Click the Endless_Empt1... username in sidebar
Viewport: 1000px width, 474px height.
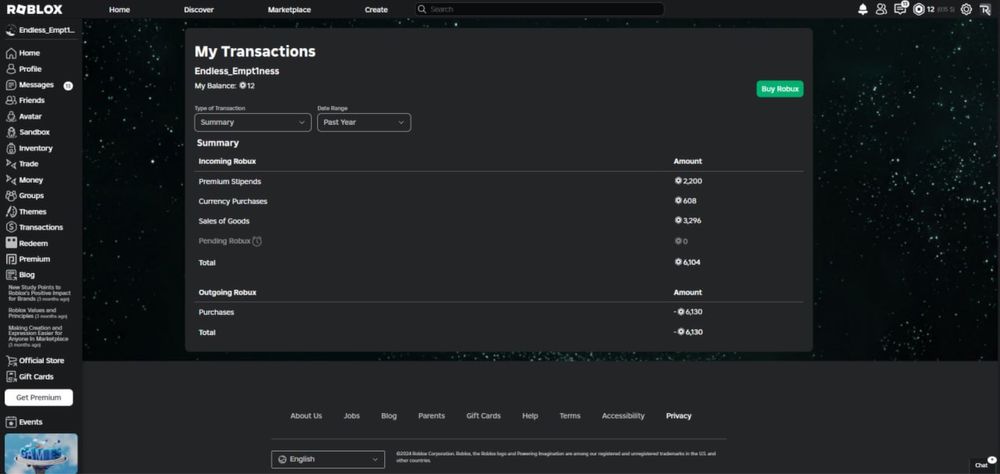47,30
